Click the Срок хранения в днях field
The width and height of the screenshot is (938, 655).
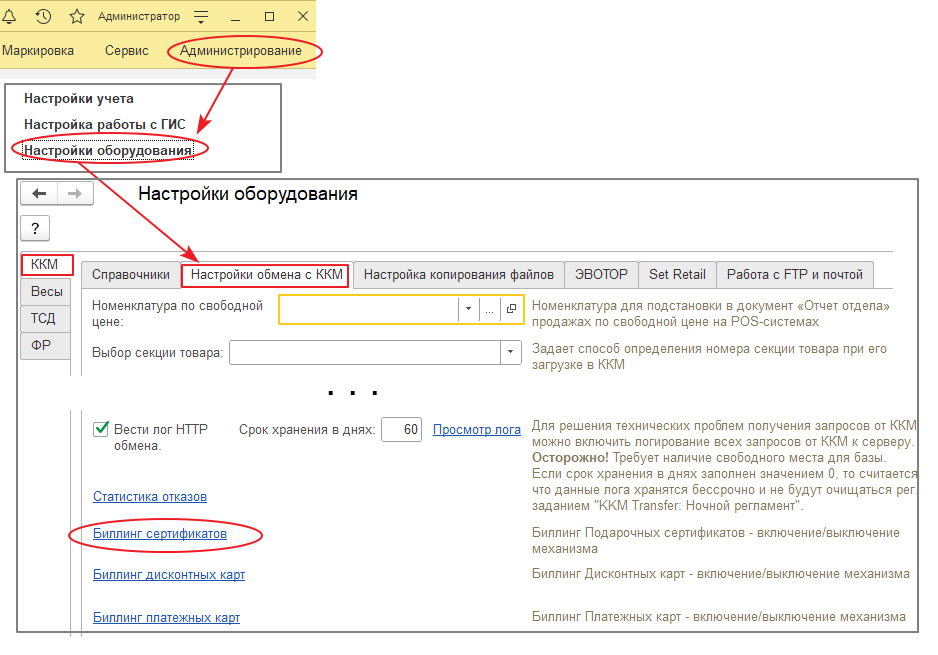(x=401, y=430)
